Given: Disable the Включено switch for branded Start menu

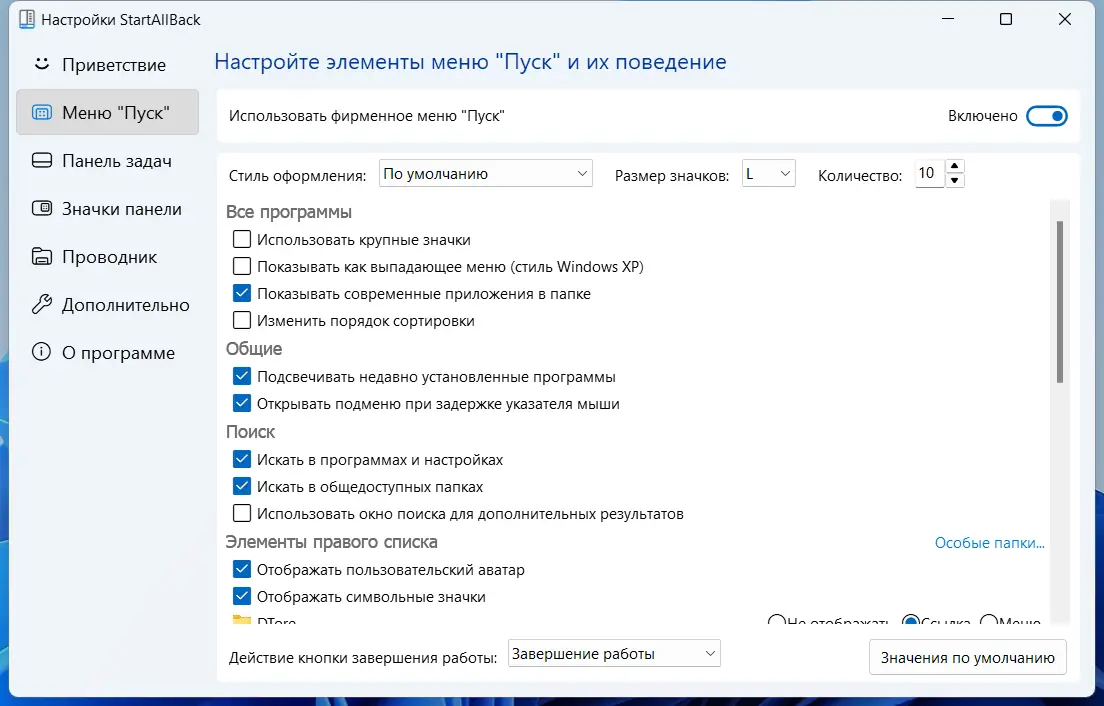Looking at the screenshot, I should (1047, 115).
